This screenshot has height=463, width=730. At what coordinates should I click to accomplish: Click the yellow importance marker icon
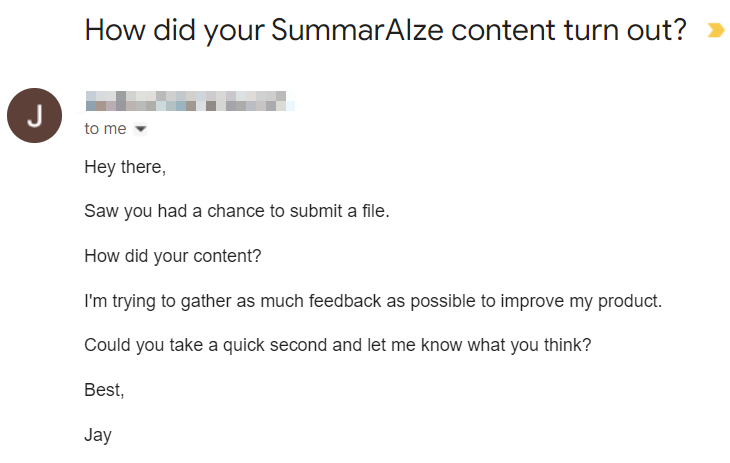click(716, 30)
